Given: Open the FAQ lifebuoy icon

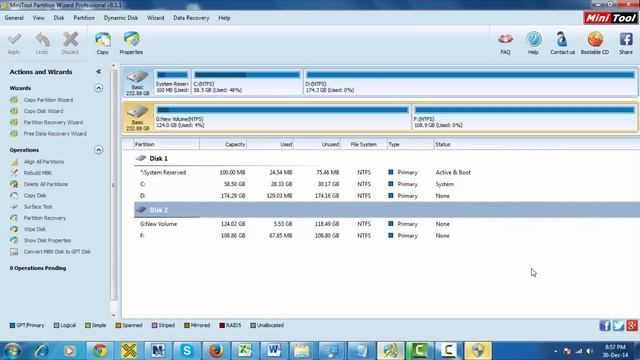Looking at the screenshot, I should point(505,43).
